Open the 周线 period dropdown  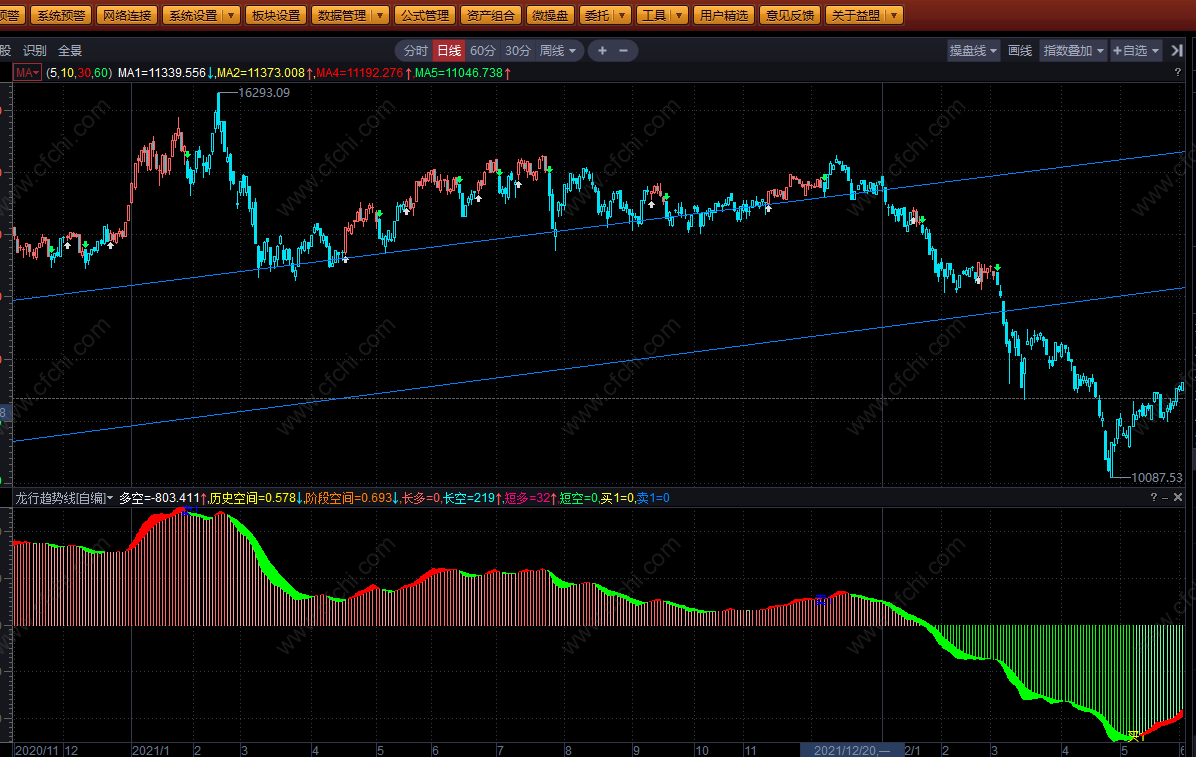click(x=558, y=50)
